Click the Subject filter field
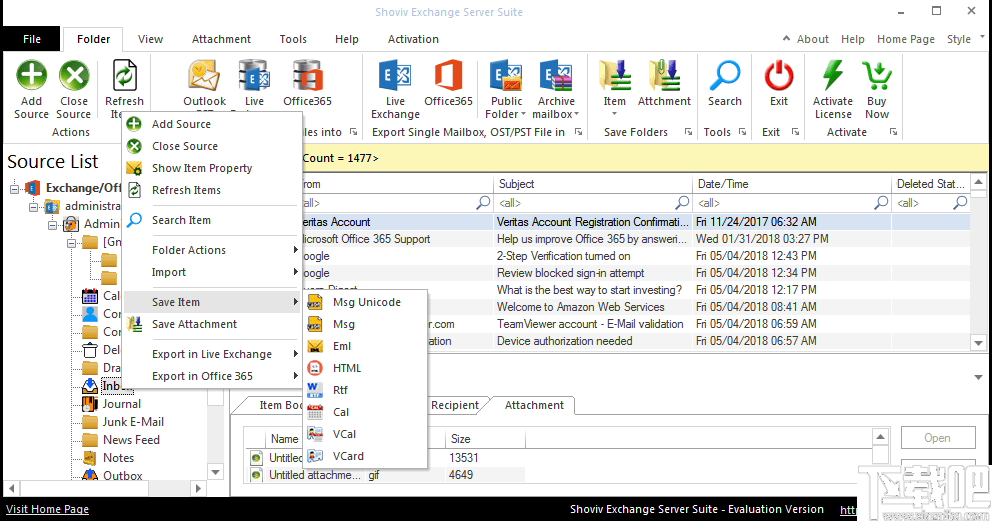The image size is (993, 521). click(x=592, y=203)
